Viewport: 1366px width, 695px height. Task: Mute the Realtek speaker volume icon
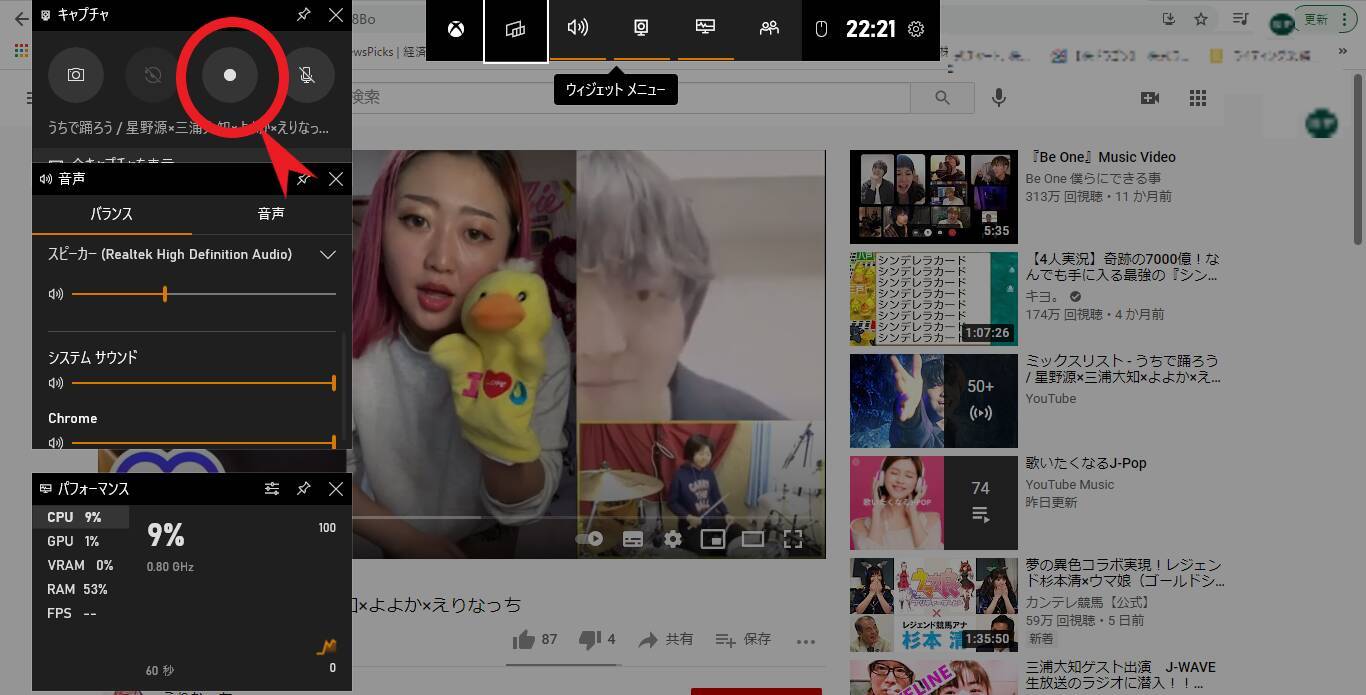(x=56, y=294)
